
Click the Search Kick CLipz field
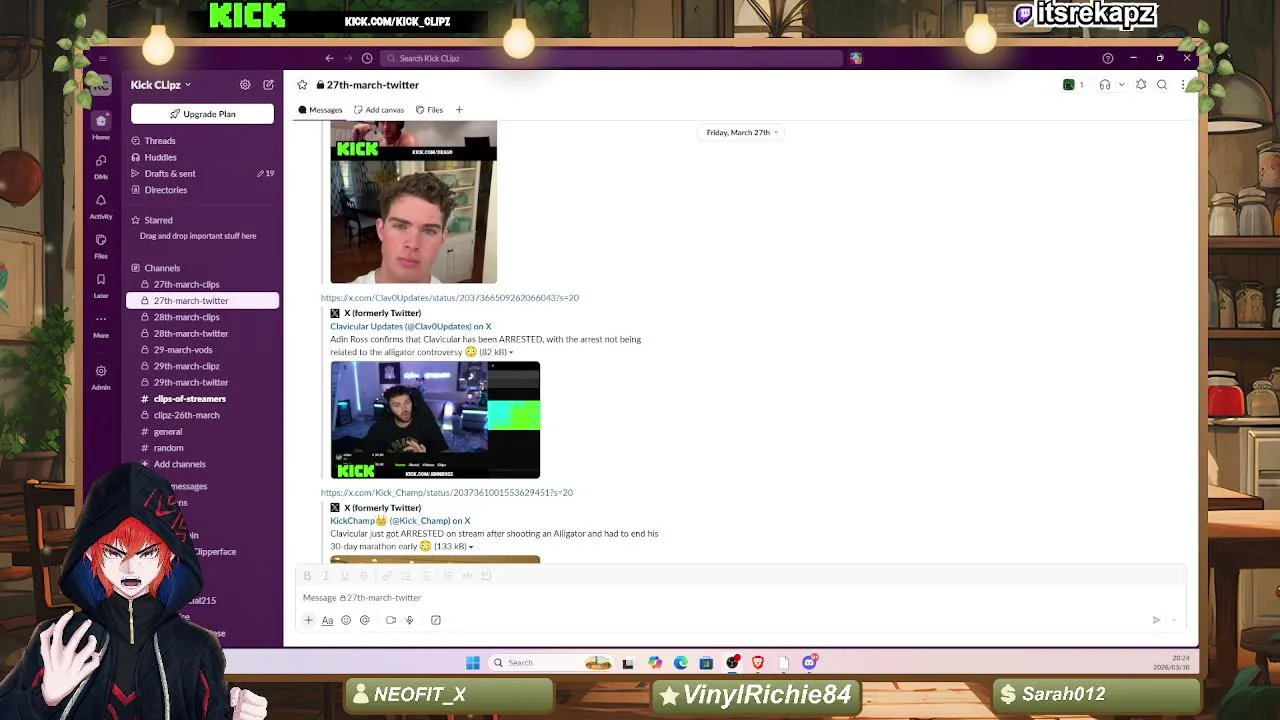click(612, 58)
